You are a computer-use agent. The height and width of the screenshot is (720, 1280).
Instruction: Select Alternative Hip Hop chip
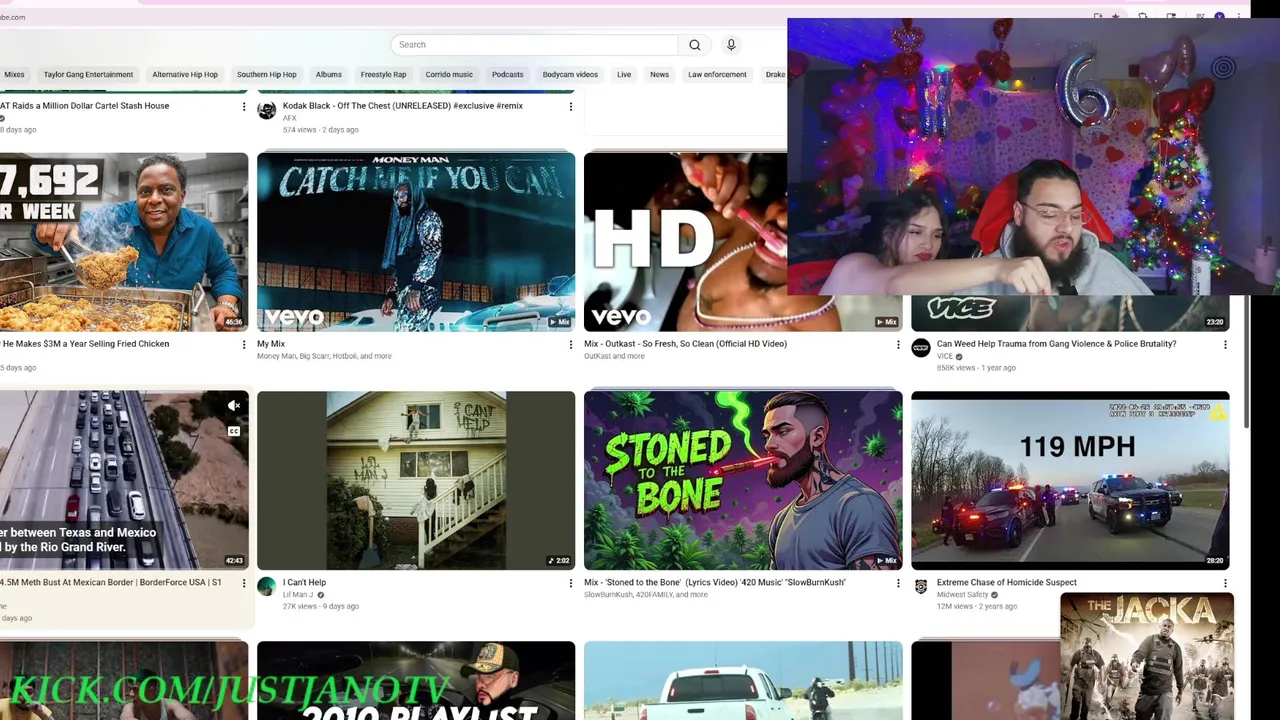185,75
